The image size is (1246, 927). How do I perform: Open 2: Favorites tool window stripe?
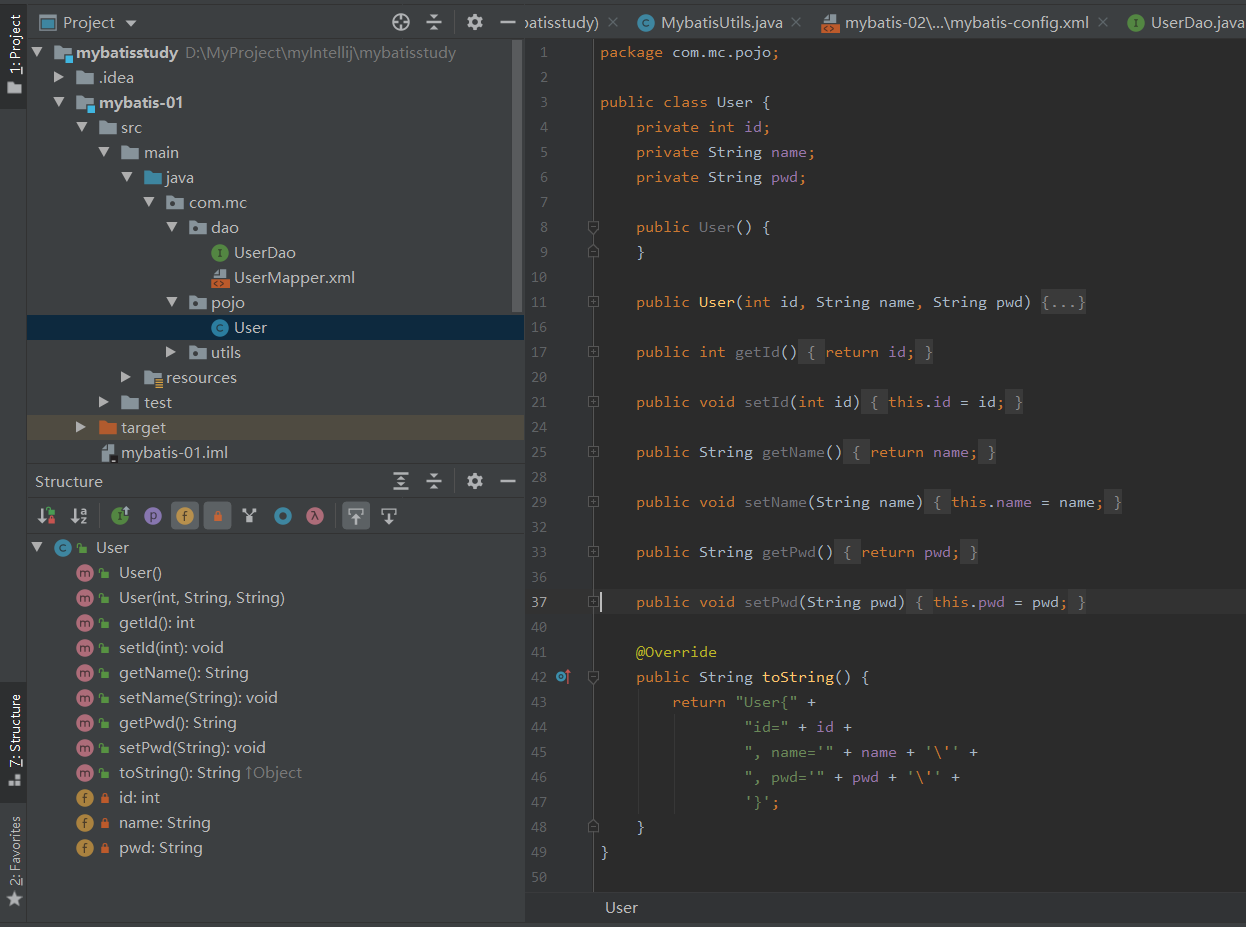pos(14,861)
